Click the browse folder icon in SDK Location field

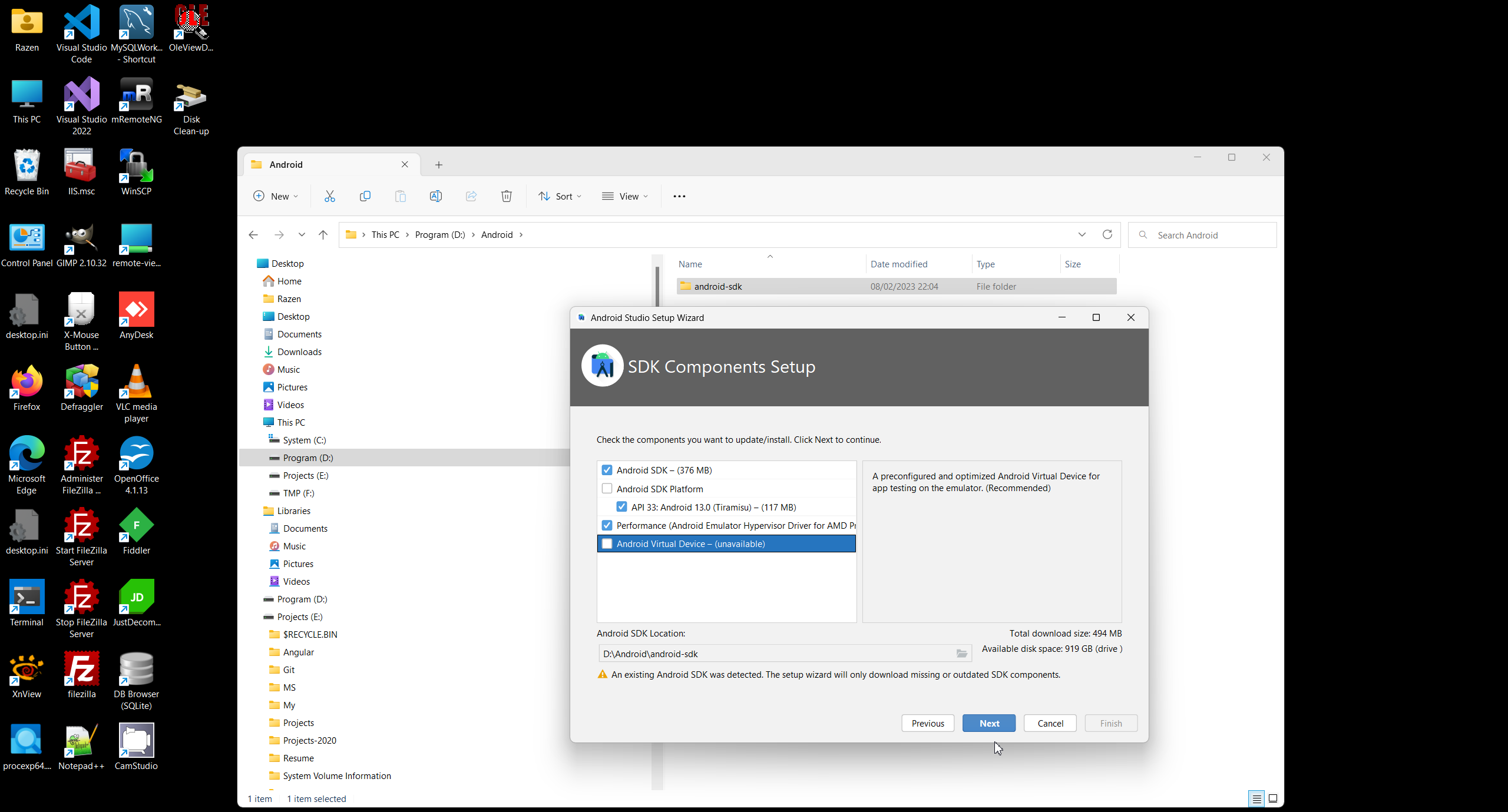[961, 654]
